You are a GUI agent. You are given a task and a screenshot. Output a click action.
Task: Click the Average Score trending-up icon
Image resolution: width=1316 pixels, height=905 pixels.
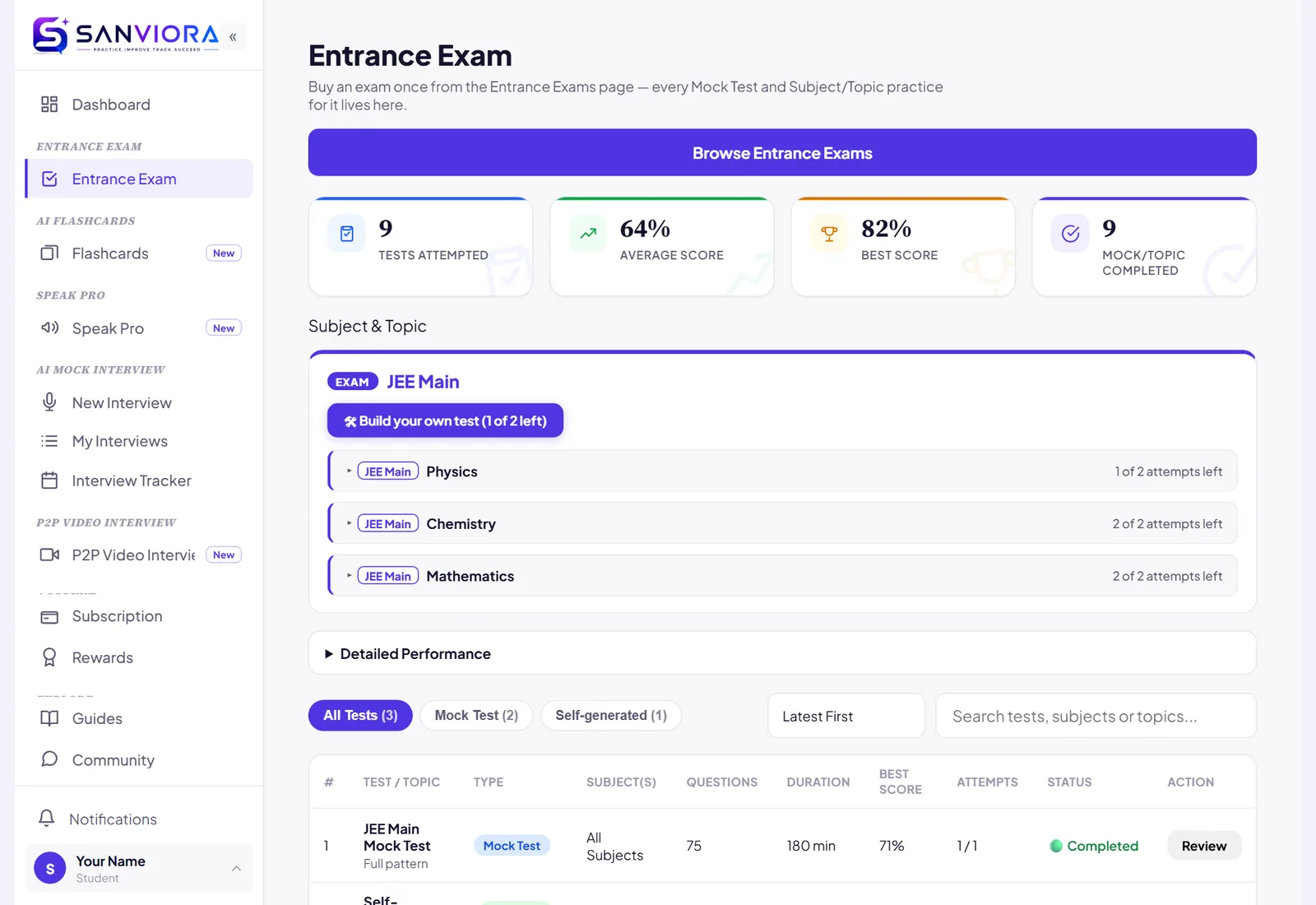[588, 234]
